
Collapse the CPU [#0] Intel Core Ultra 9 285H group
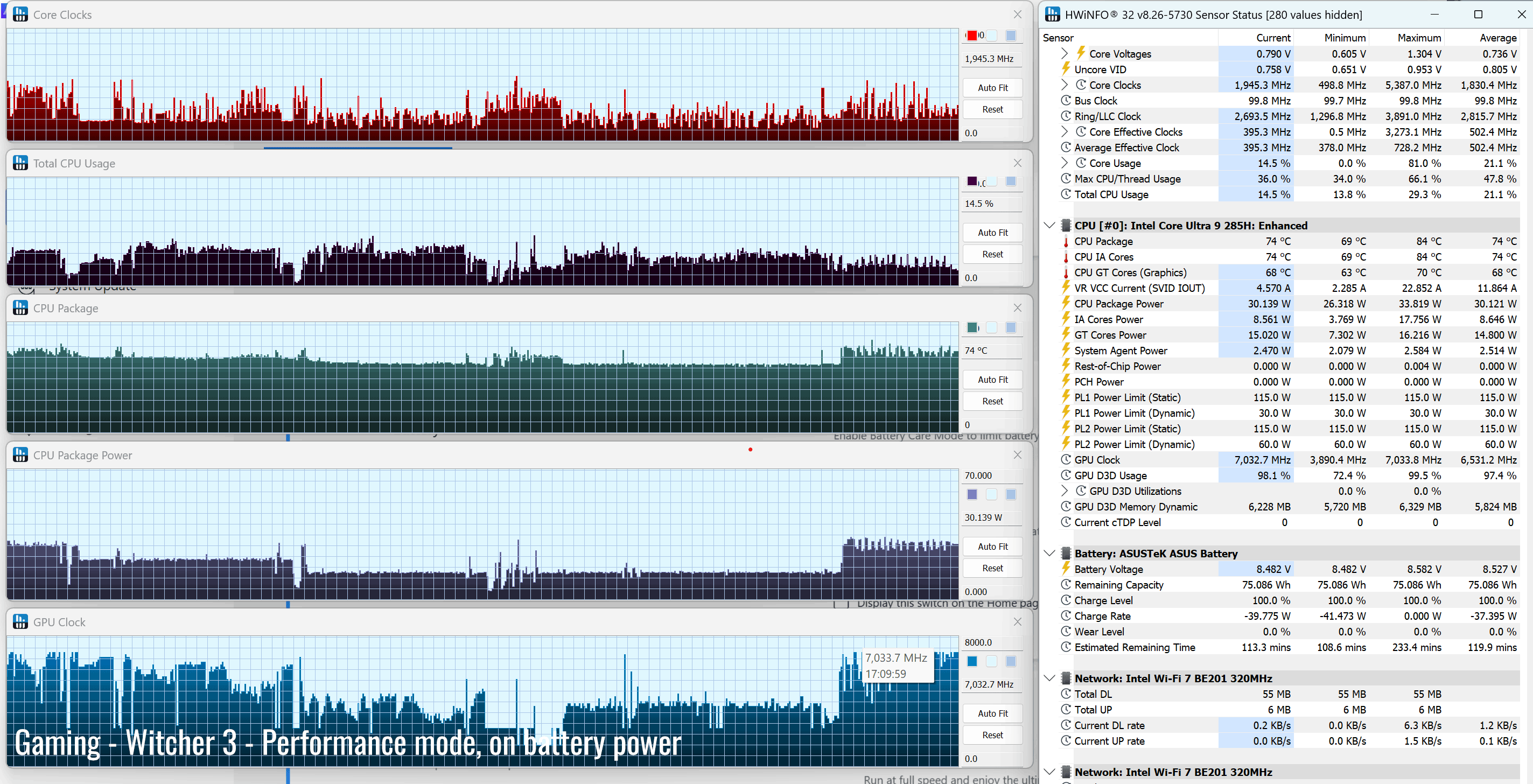click(1050, 226)
